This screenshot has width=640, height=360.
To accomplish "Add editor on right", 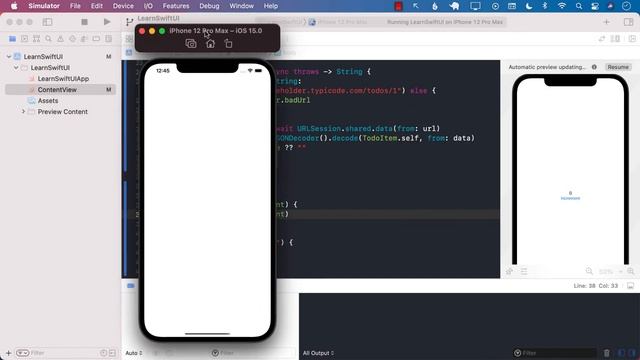I will (632, 39).
